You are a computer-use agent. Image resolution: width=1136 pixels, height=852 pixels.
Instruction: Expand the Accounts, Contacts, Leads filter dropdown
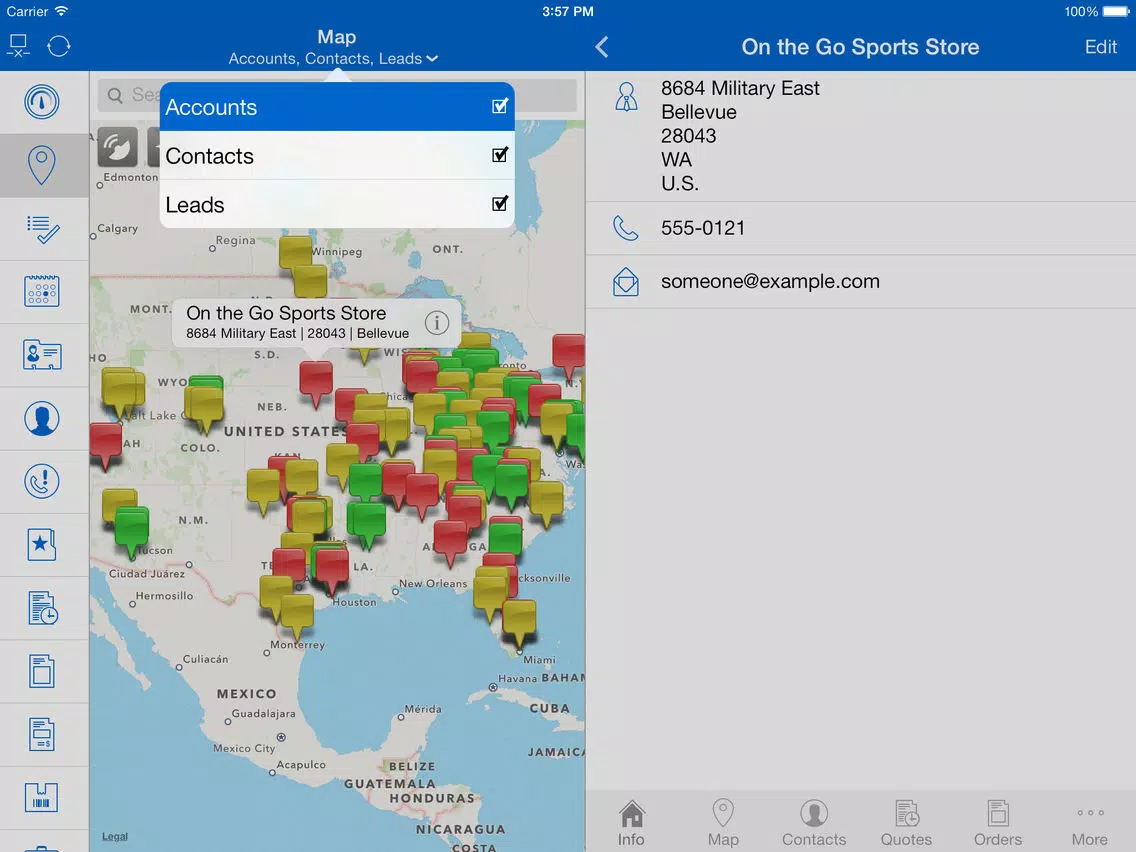(x=333, y=59)
